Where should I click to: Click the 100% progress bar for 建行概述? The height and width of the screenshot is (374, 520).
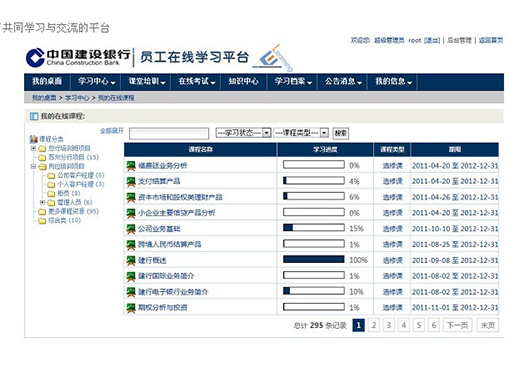click(x=314, y=259)
